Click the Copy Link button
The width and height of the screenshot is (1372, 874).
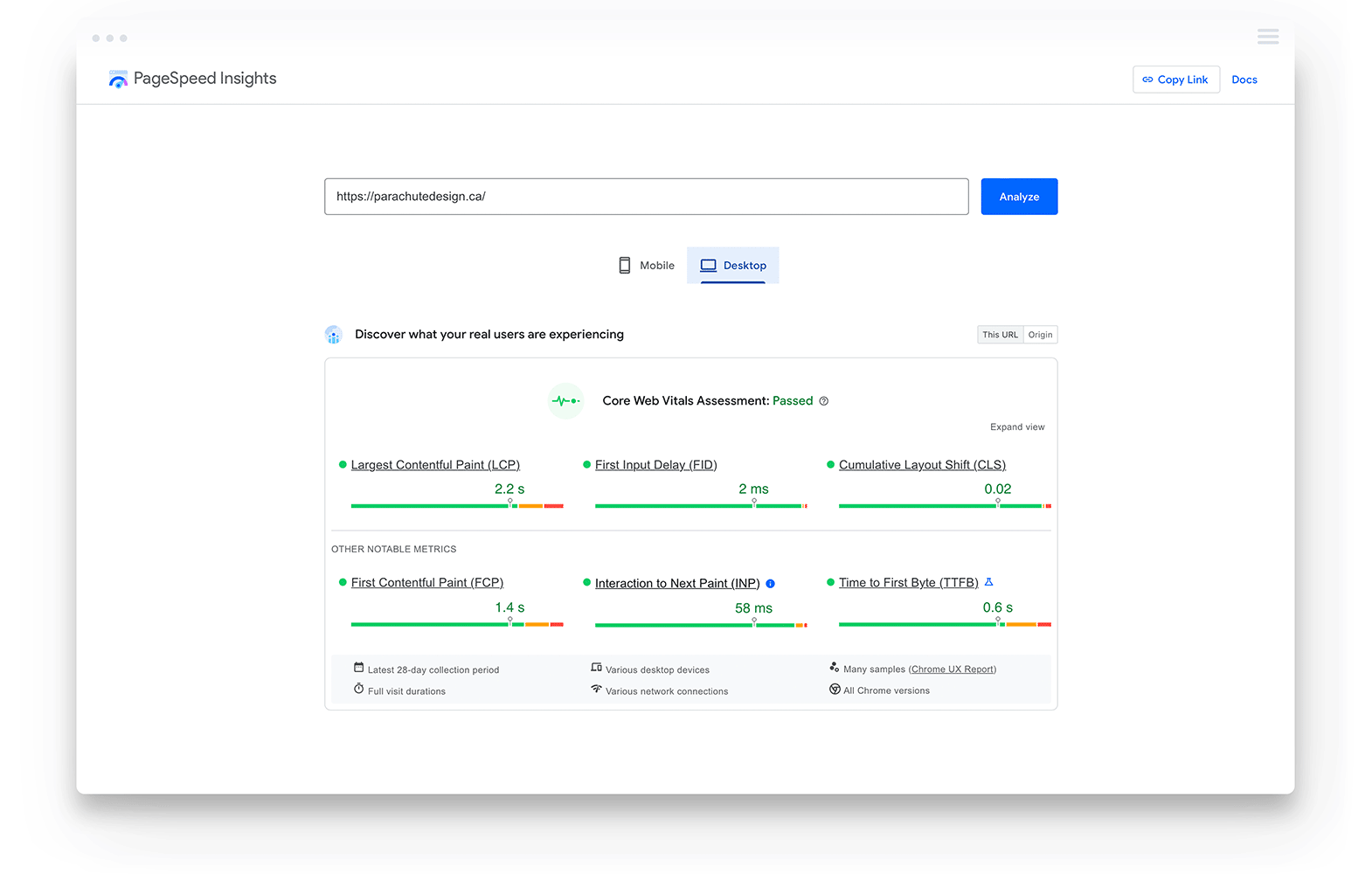(1176, 80)
